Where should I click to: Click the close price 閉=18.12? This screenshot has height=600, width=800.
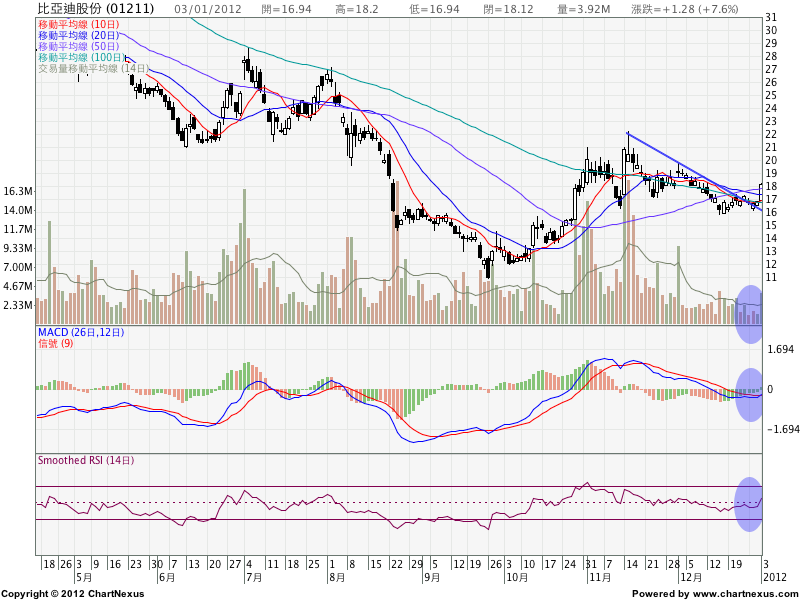pyautogui.click(x=508, y=9)
